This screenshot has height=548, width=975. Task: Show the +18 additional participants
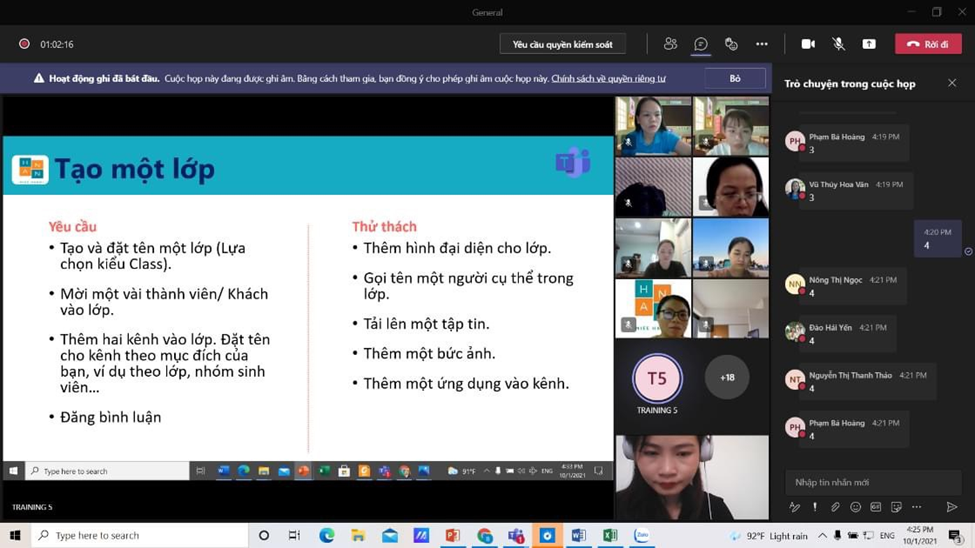(727, 378)
